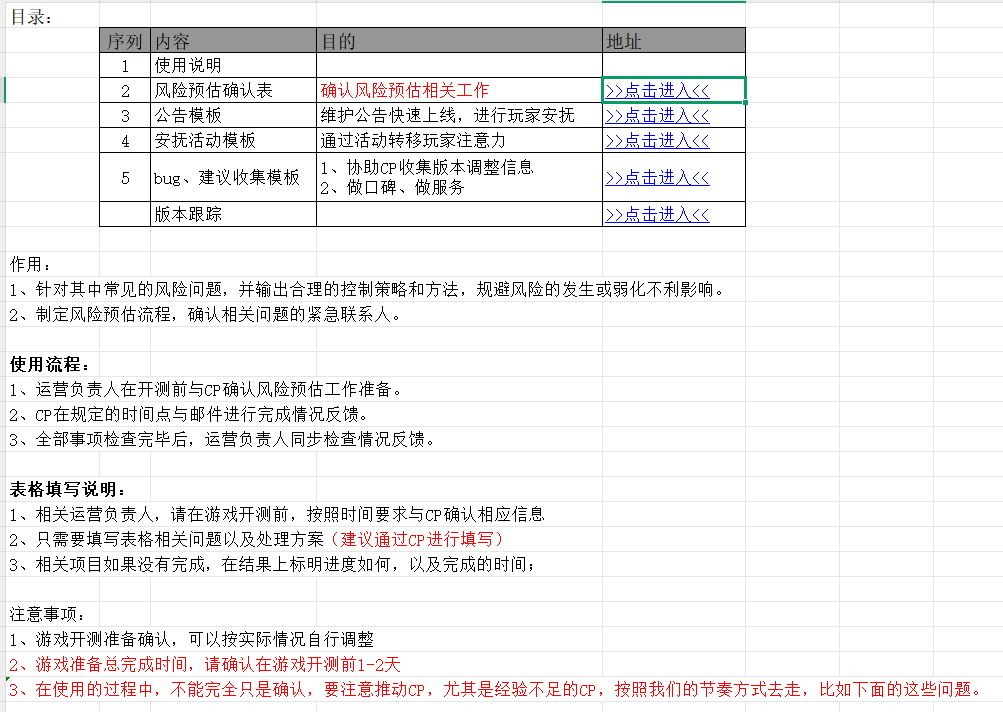Select the 风险预估确认表 cell
The height and width of the screenshot is (712, 1003).
pyautogui.click(x=233, y=90)
